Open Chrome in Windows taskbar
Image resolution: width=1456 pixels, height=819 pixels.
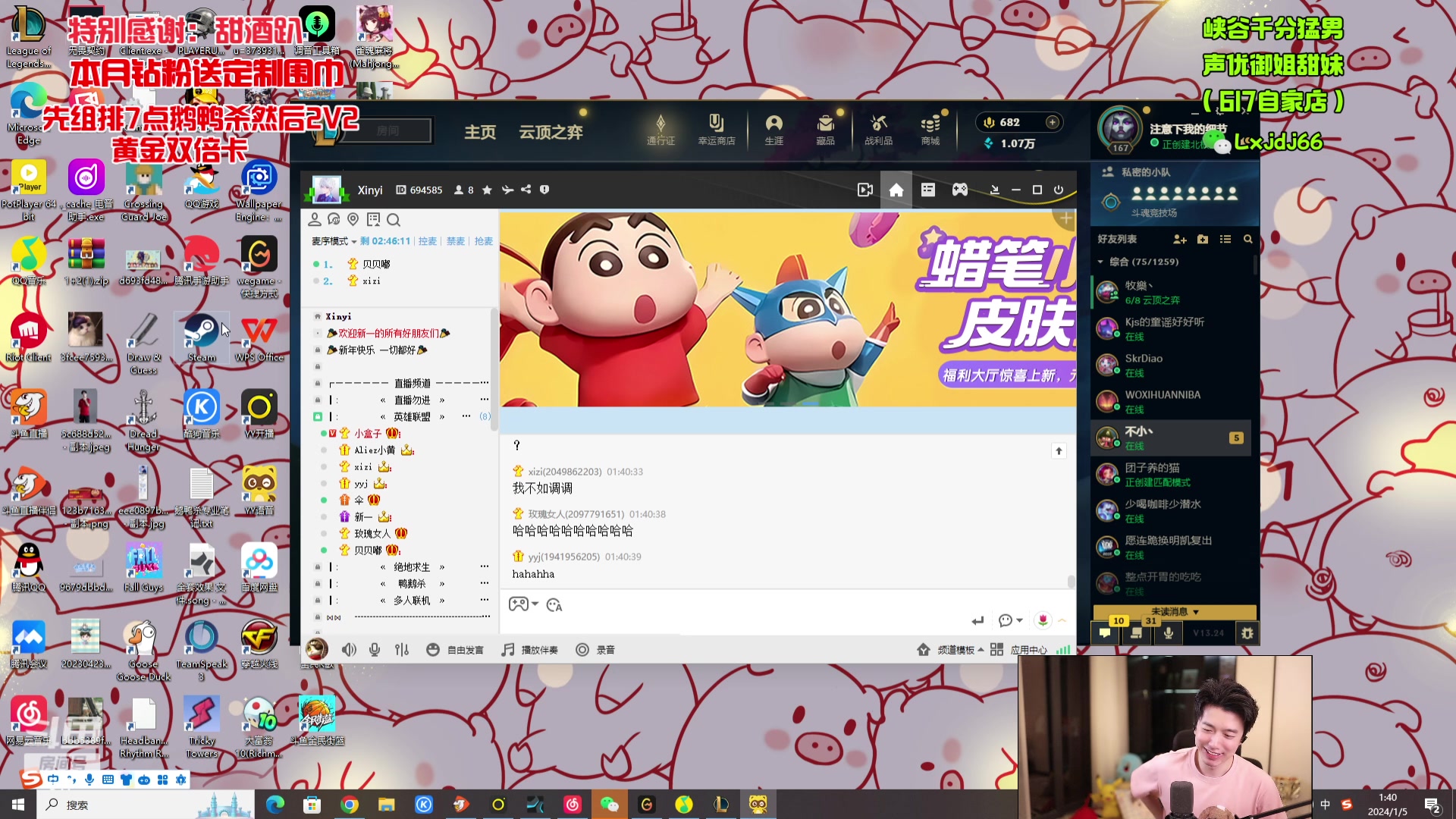pos(350,805)
